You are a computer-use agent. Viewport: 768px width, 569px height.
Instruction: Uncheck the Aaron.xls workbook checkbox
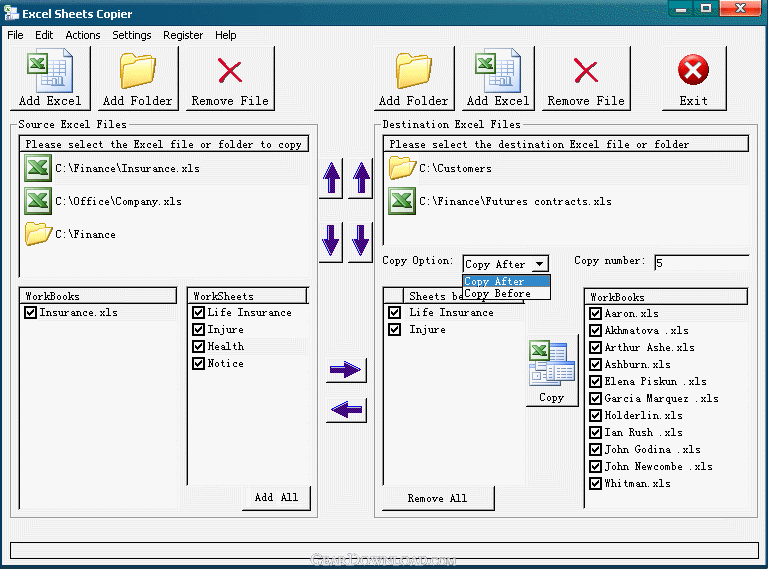click(x=596, y=313)
